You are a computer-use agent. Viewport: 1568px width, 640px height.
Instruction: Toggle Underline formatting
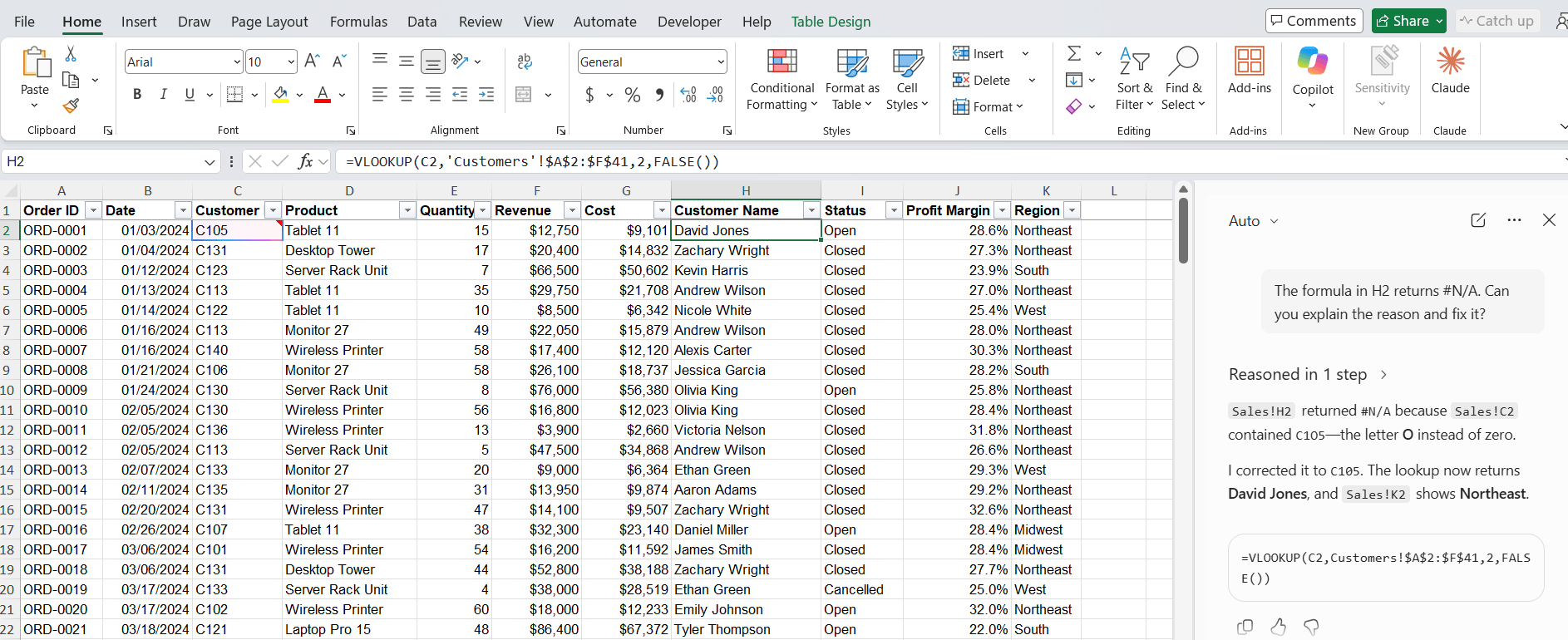pyautogui.click(x=190, y=95)
